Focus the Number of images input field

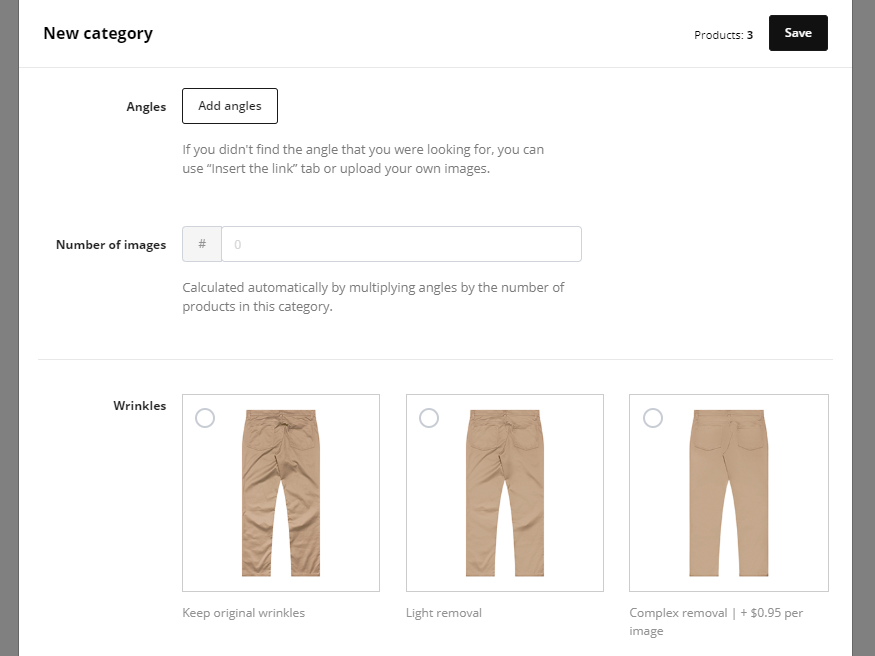point(400,244)
